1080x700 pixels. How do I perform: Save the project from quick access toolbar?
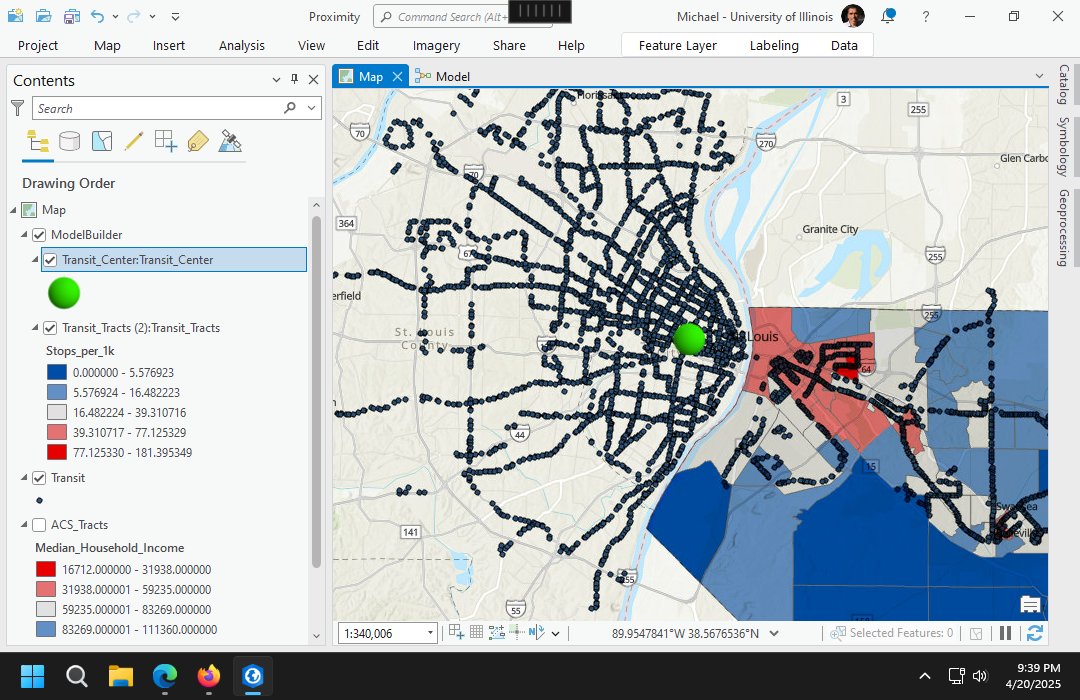pyautogui.click(x=72, y=17)
